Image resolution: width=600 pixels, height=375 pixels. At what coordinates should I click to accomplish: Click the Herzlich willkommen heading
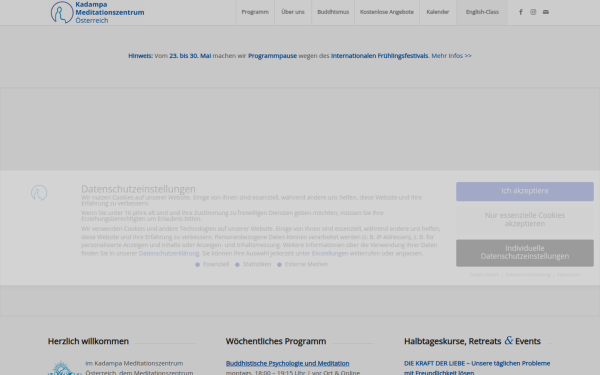(x=88, y=341)
